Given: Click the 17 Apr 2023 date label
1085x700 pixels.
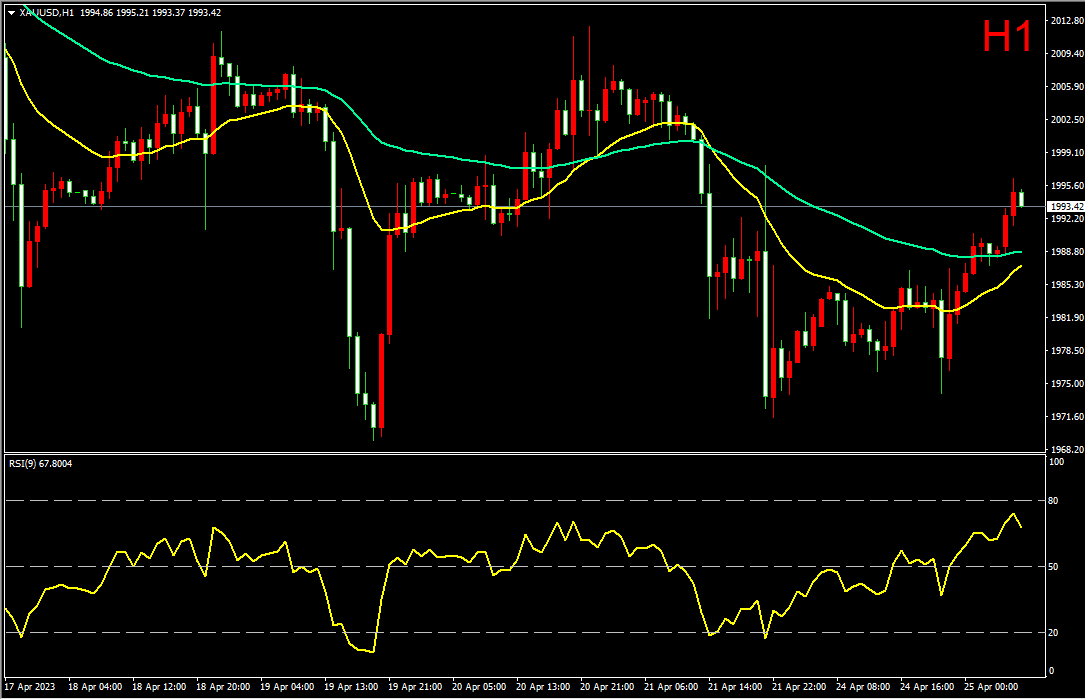Looking at the screenshot, I should (x=30, y=687).
